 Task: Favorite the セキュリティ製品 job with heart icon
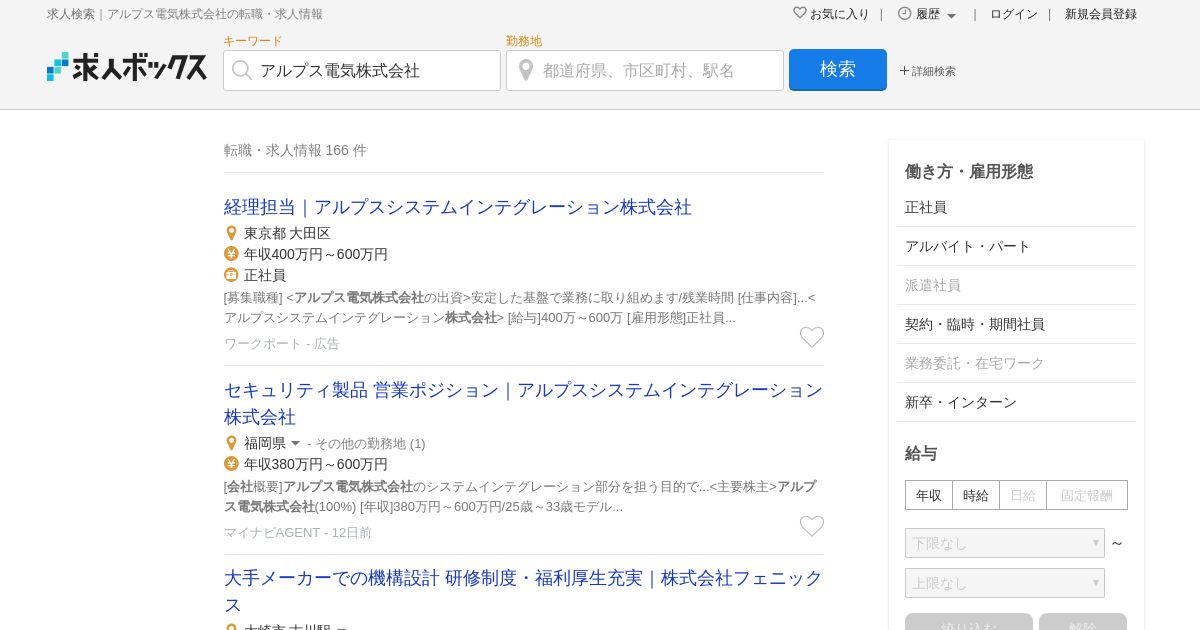812,526
